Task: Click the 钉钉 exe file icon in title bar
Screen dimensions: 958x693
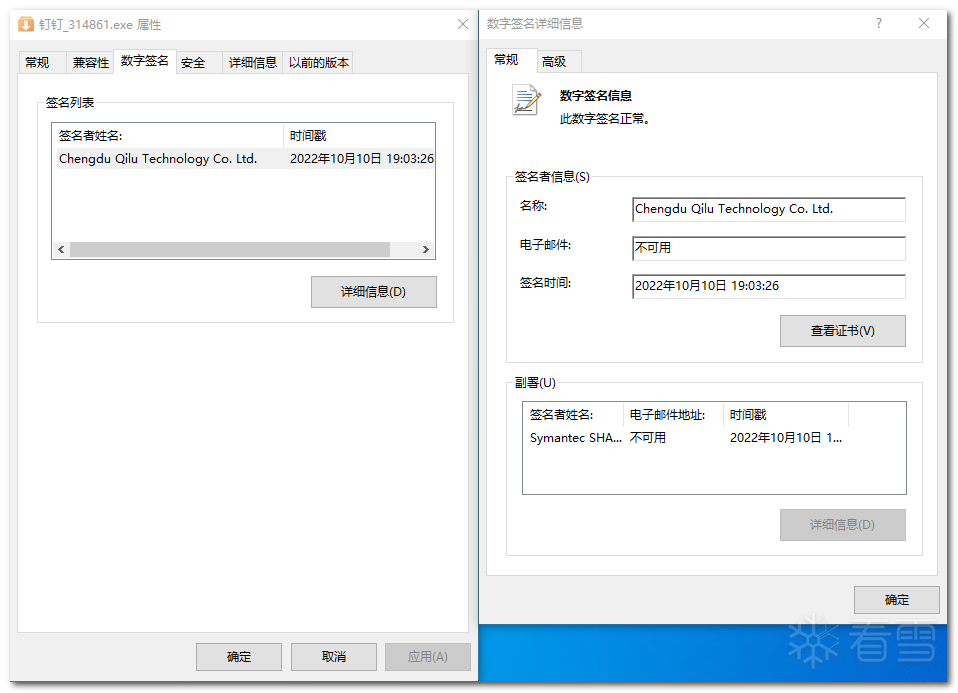Action: (26, 24)
